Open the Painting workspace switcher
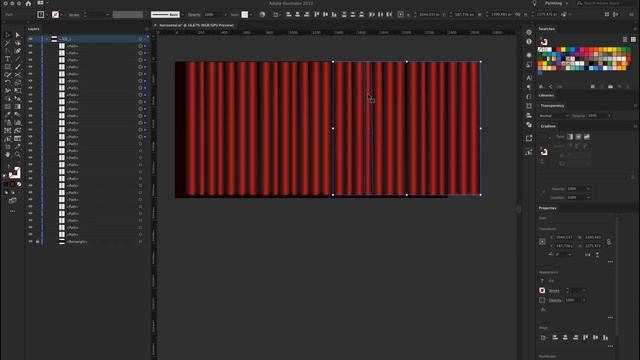640x360 pixels. coord(556,3)
